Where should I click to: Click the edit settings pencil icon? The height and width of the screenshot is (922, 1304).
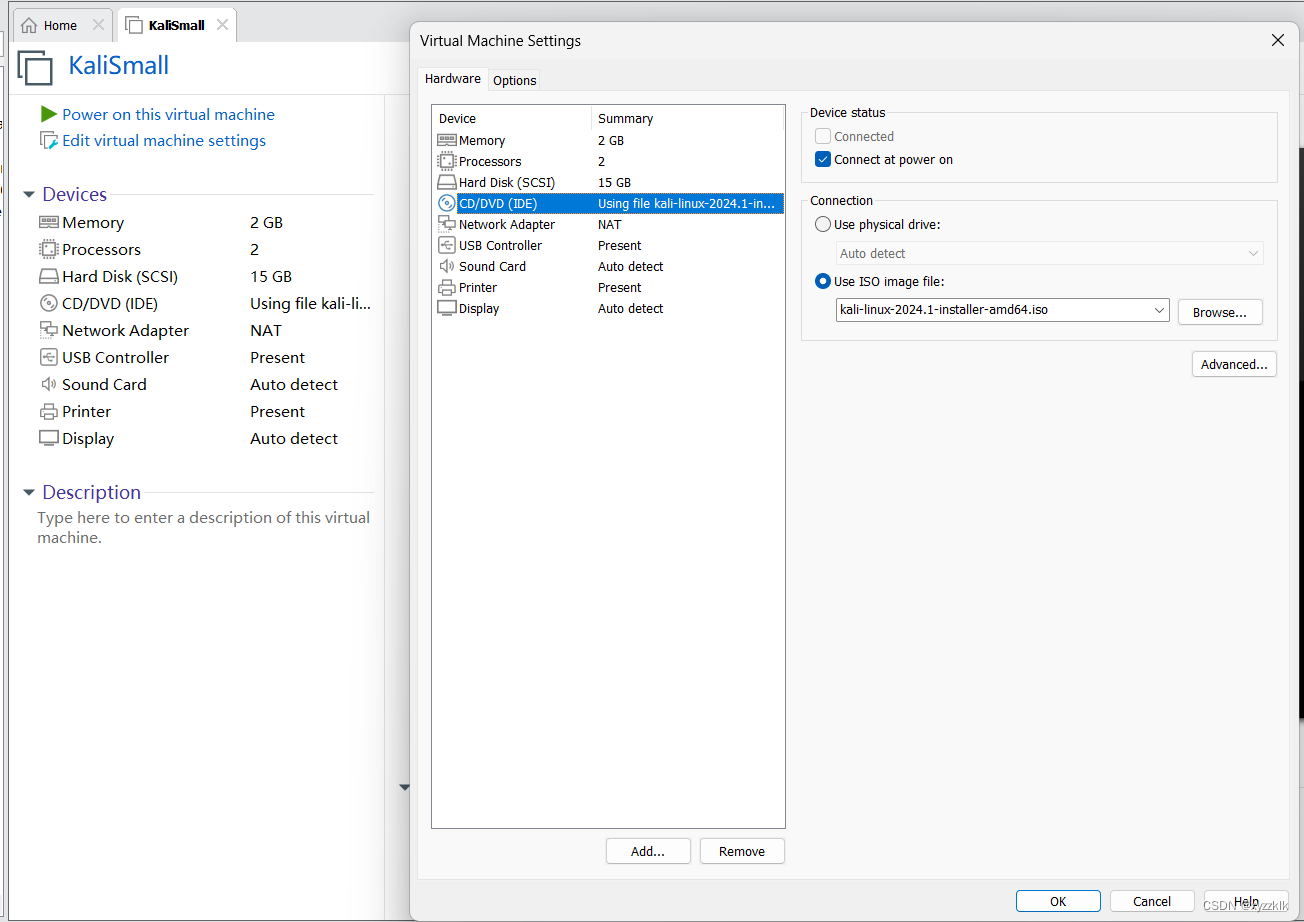(x=48, y=141)
